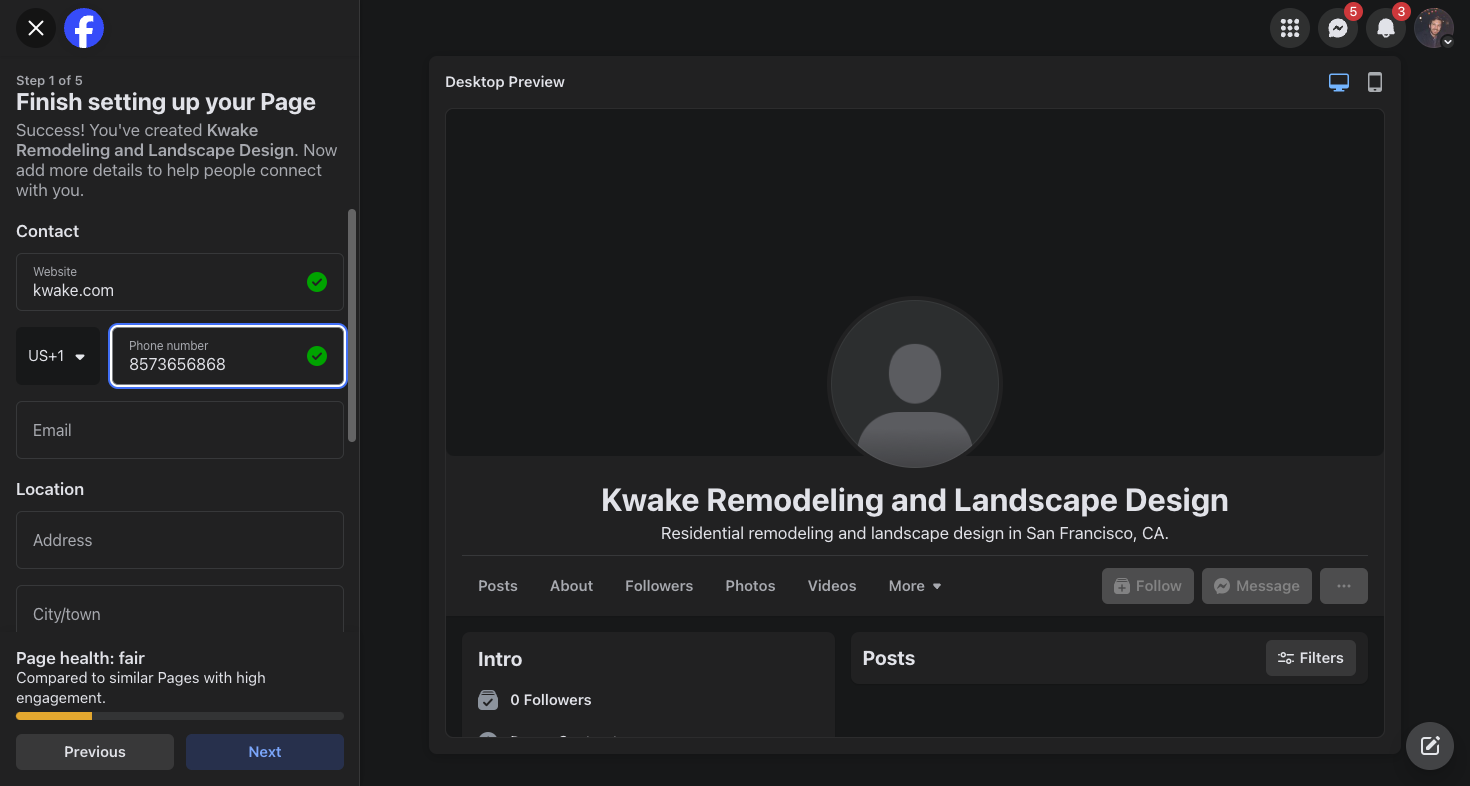Open the Filters button in the Posts section
Image resolution: width=1470 pixels, height=786 pixels.
coord(1311,658)
